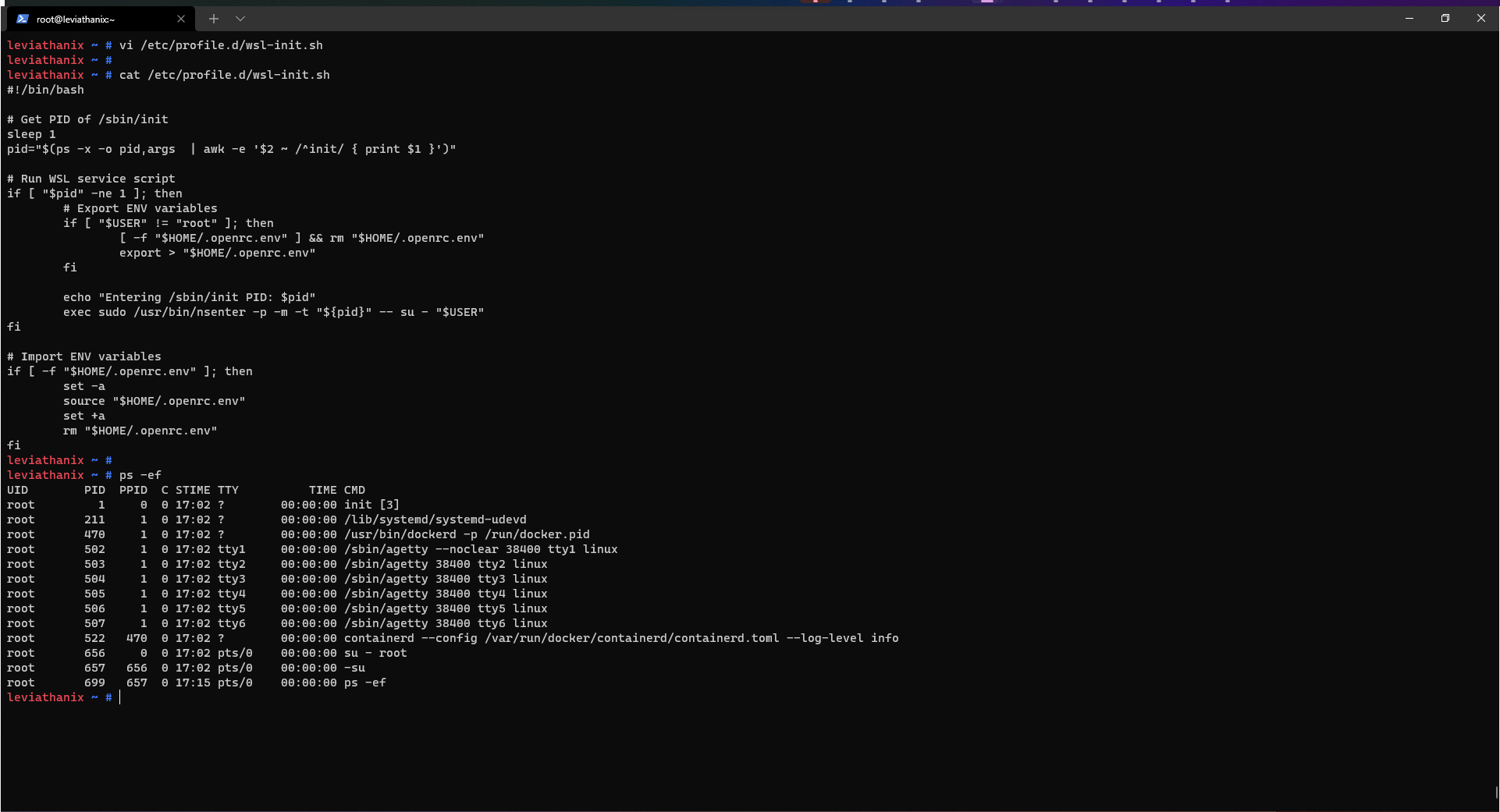Click the blinking cursor at the last prompt
The height and width of the screenshot is (812, 1500).
[120, 697]
